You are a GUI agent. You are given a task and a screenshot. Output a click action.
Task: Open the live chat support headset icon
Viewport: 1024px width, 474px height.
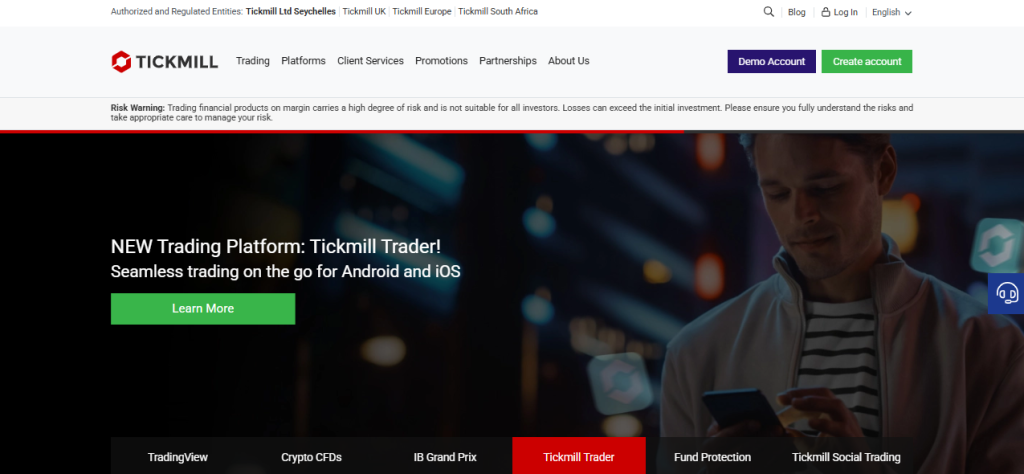click(x=1007, y=293)
